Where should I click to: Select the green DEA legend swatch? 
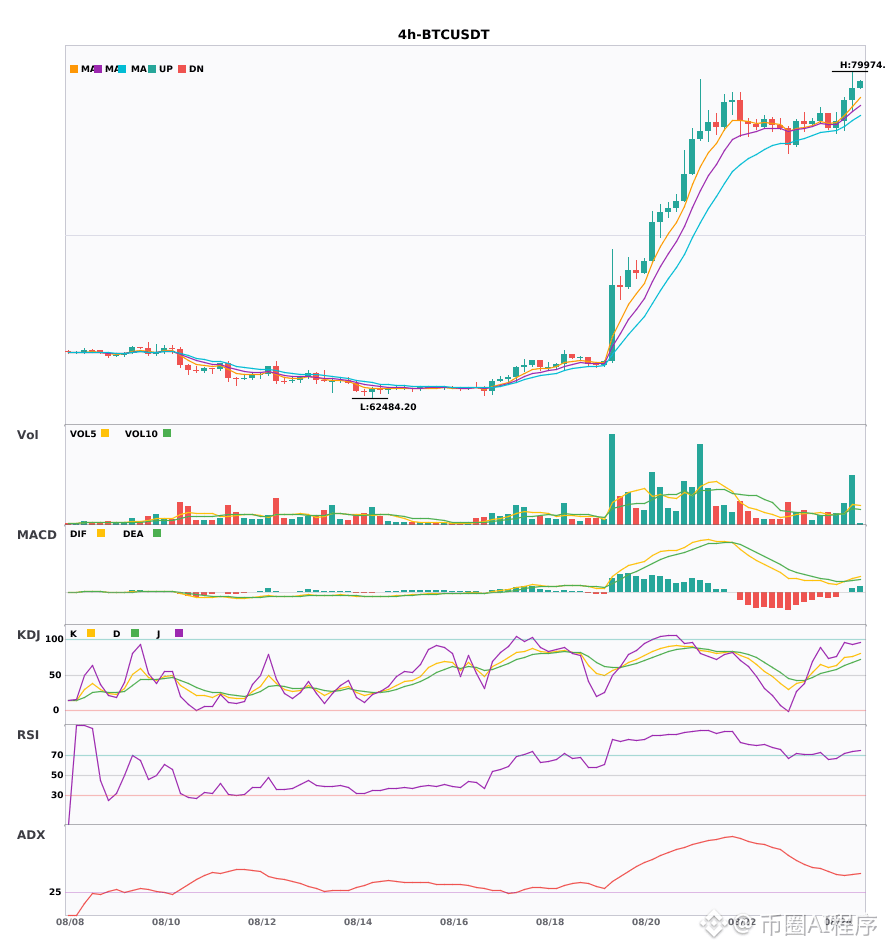[x=157, y=533]
